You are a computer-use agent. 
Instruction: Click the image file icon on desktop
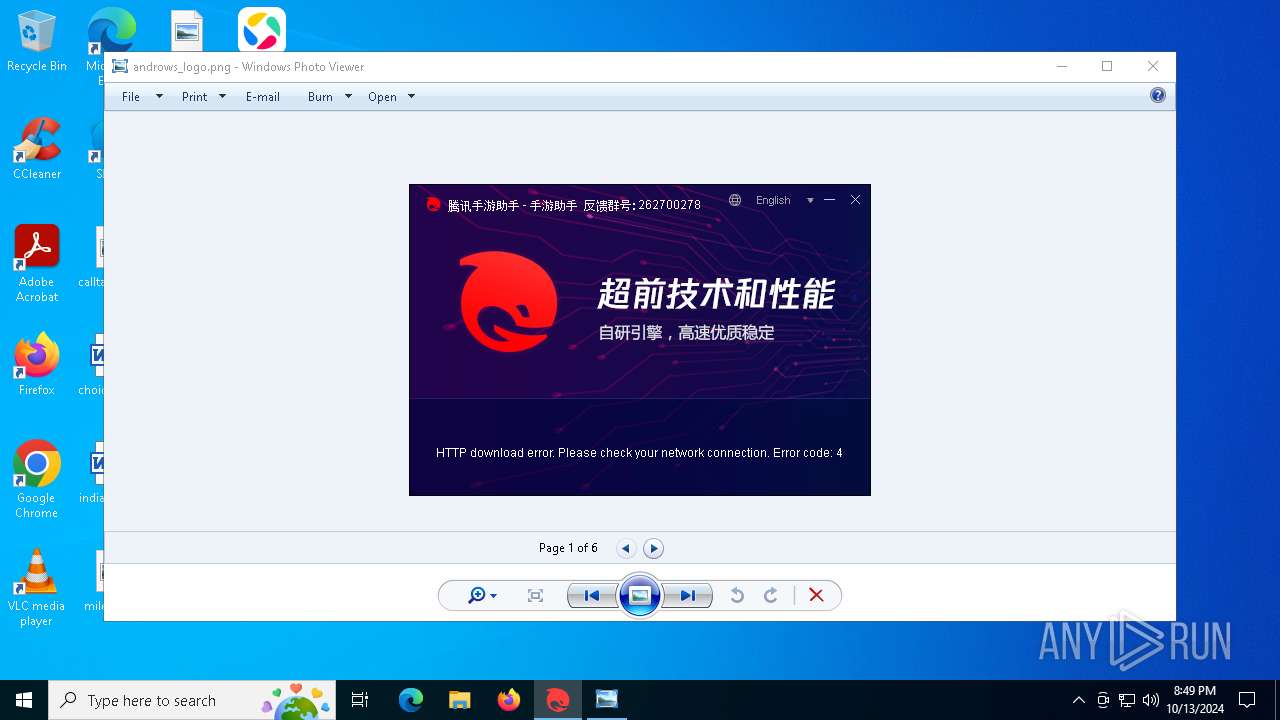(187, 31)
